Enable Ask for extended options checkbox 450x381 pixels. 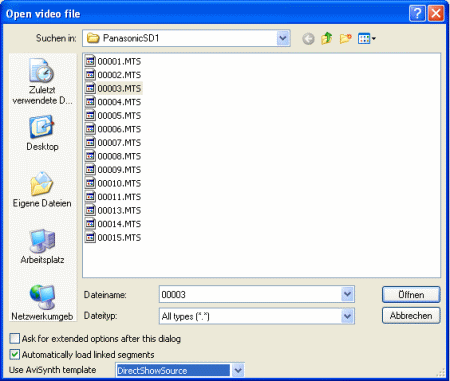point(15,339)
